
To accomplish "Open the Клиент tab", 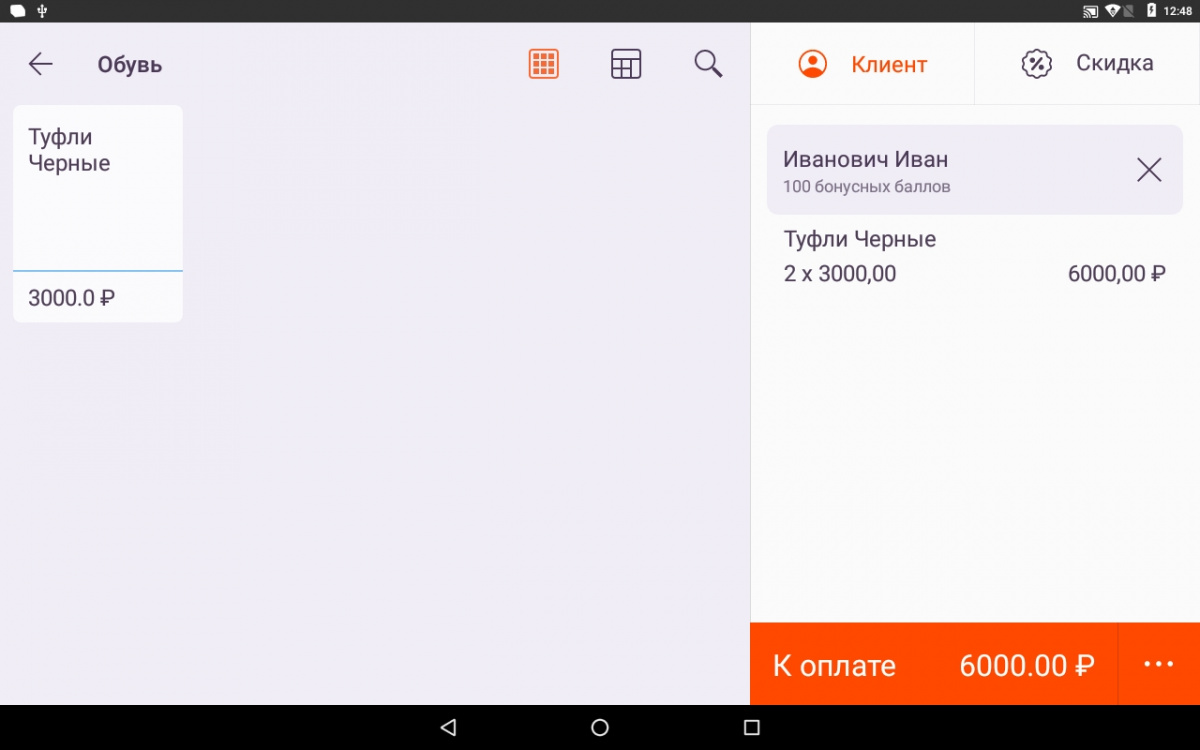I will (862, 64).
